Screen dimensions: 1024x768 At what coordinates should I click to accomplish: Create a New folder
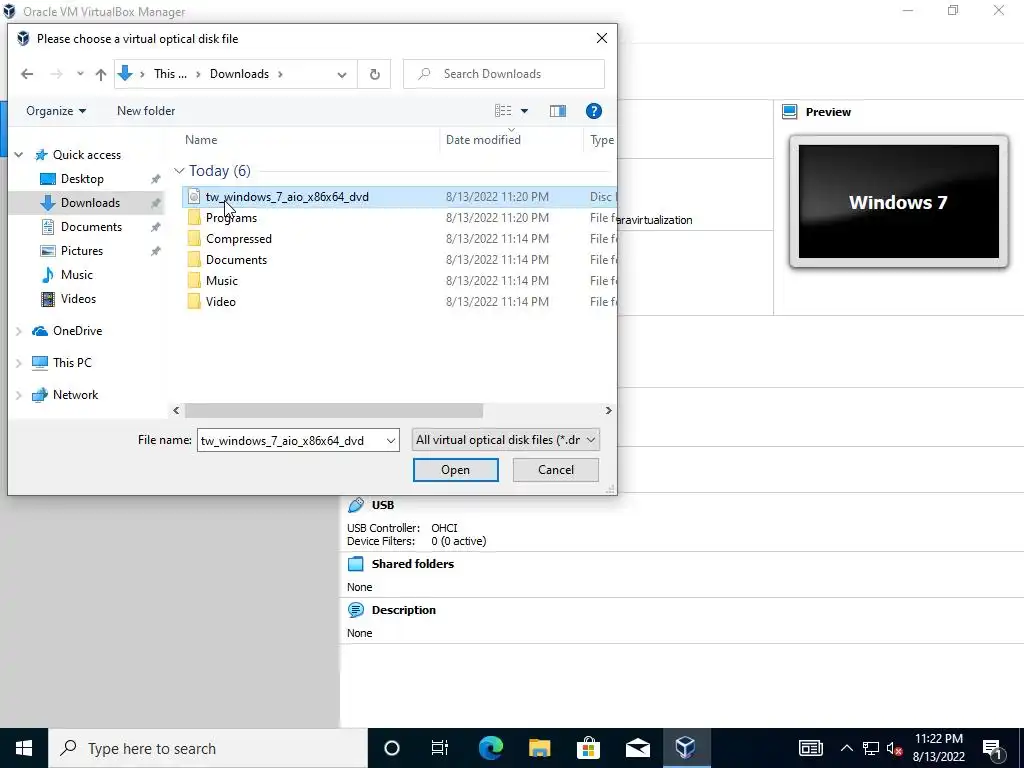(x=146, y=111)
